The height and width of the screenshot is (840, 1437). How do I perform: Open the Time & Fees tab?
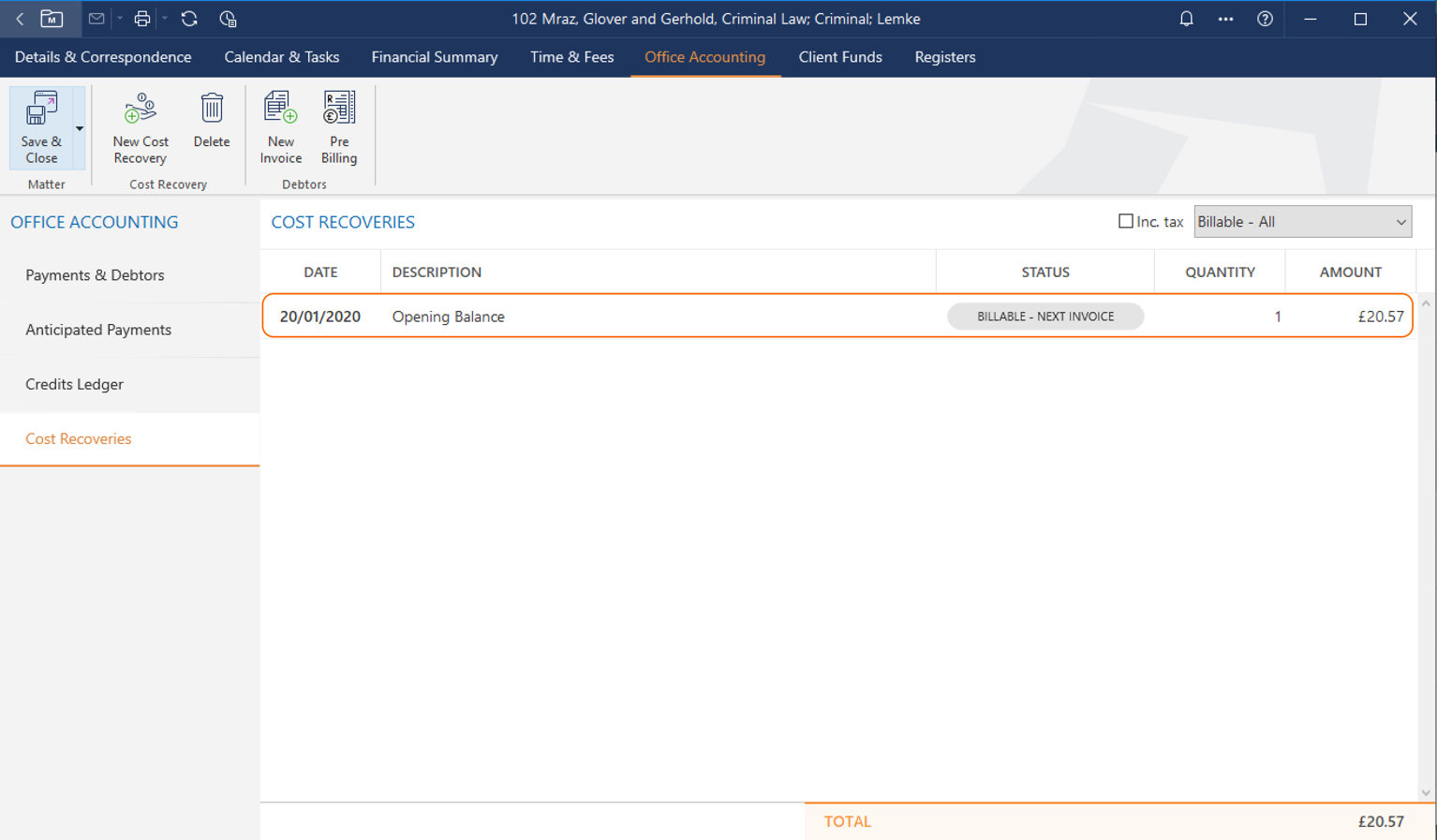pyautogui.click(x=571, y=57)
